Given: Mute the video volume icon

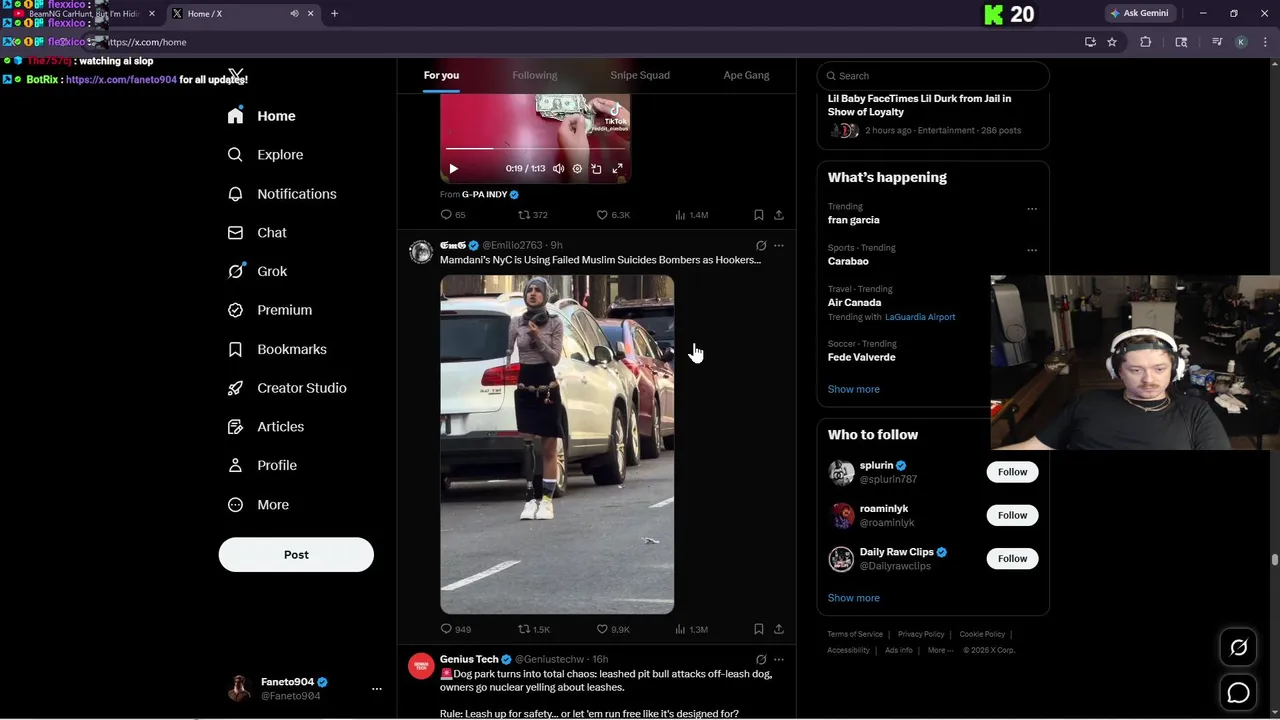Looking at the screenshot, I should tap(559, 169).
